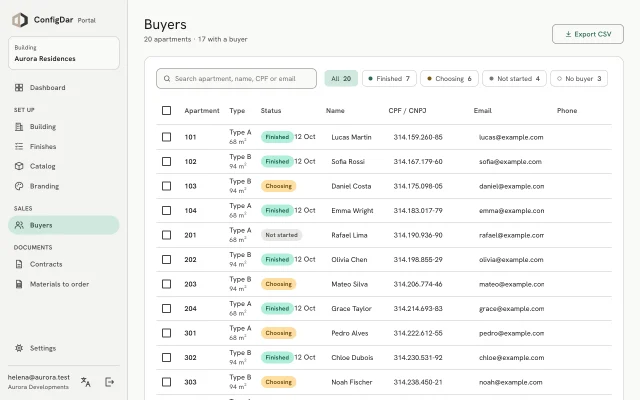
Task: Open the Building setup page
Action: [x=64, y=127]
